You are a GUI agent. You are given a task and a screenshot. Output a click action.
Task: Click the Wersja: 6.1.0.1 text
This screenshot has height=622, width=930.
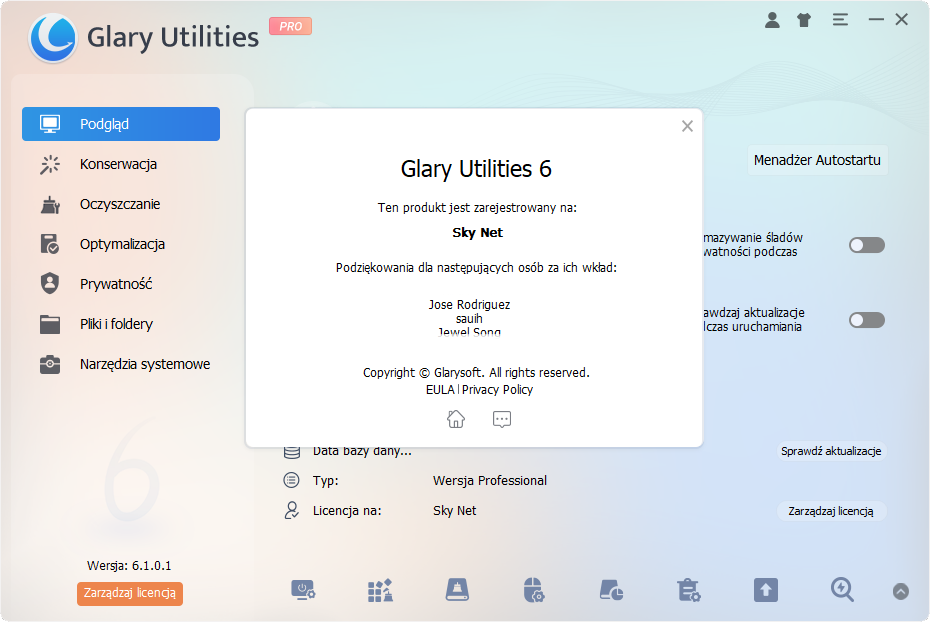129,566
